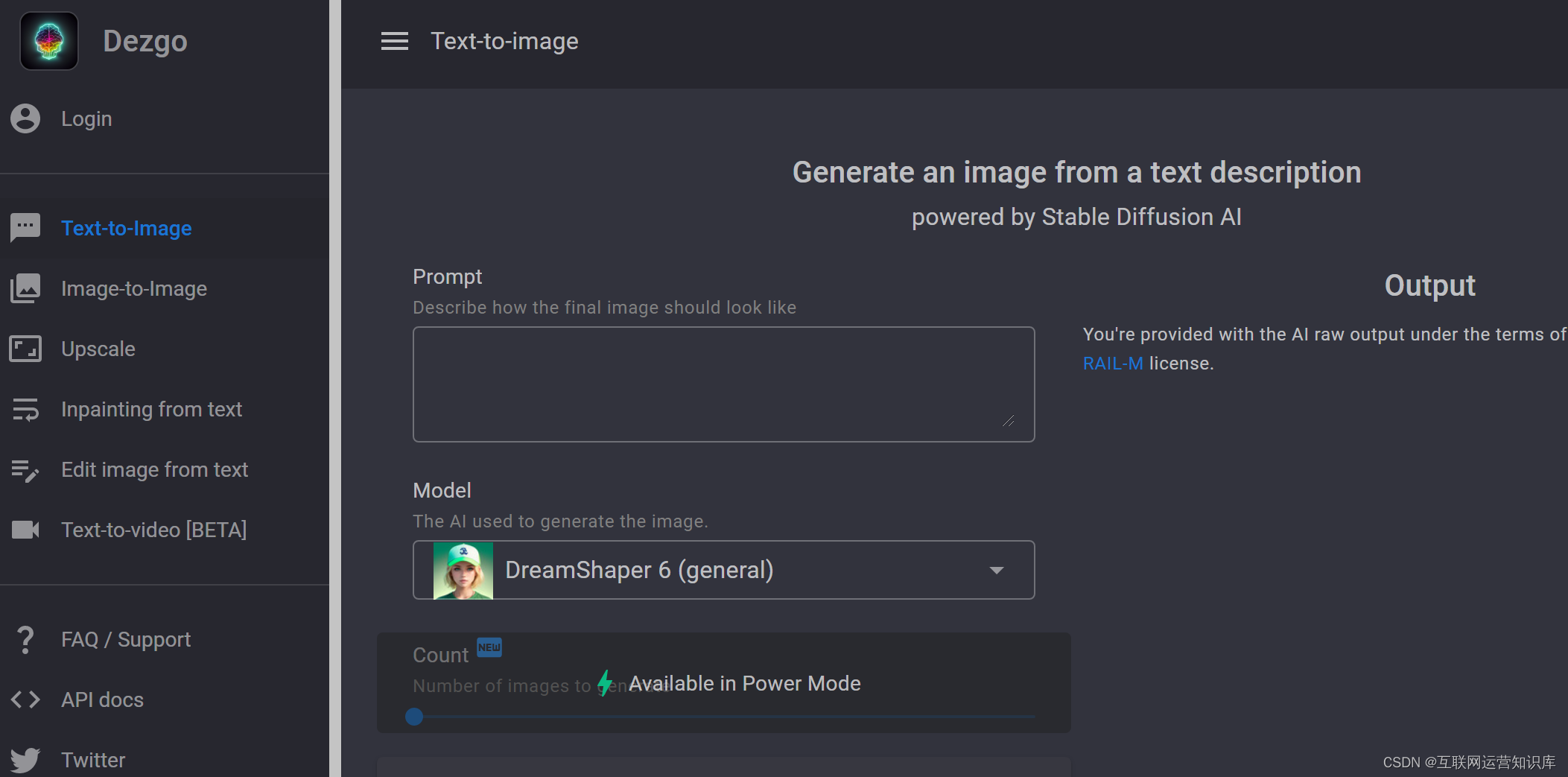Click the FAQ question mark icon
Viewport: 1568px width, 777px height.
tap(25, 639)
